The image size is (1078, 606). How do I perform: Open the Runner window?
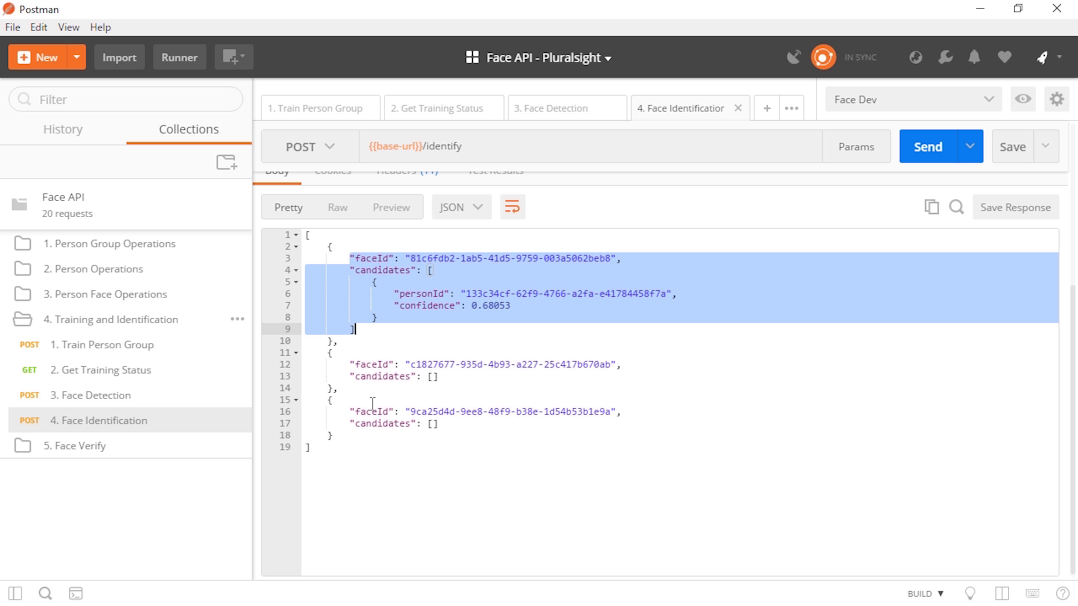[x=179, y=57]
